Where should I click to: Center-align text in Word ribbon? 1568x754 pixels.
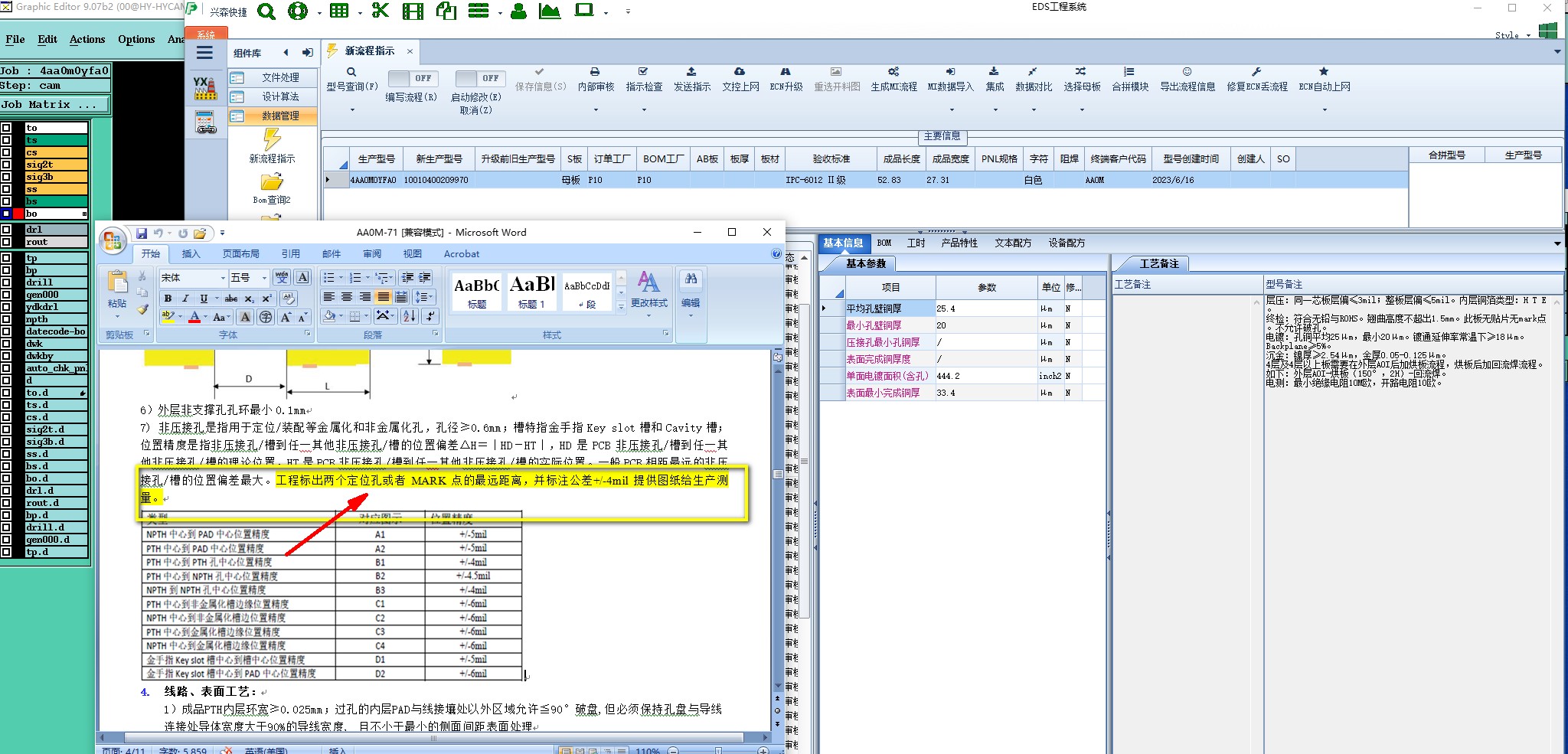tap(347, 297)
